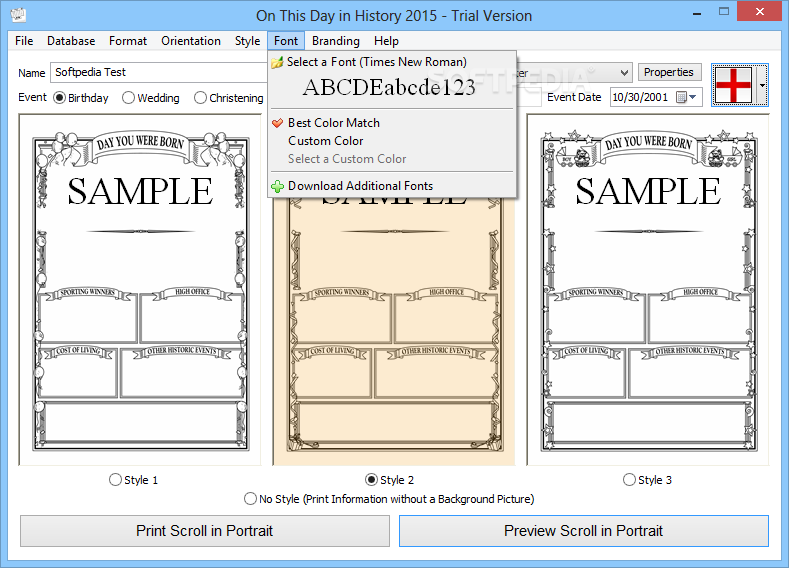Maximize the application window
The width and height of the screenshot is (789, 568).
tap(724, 12)
